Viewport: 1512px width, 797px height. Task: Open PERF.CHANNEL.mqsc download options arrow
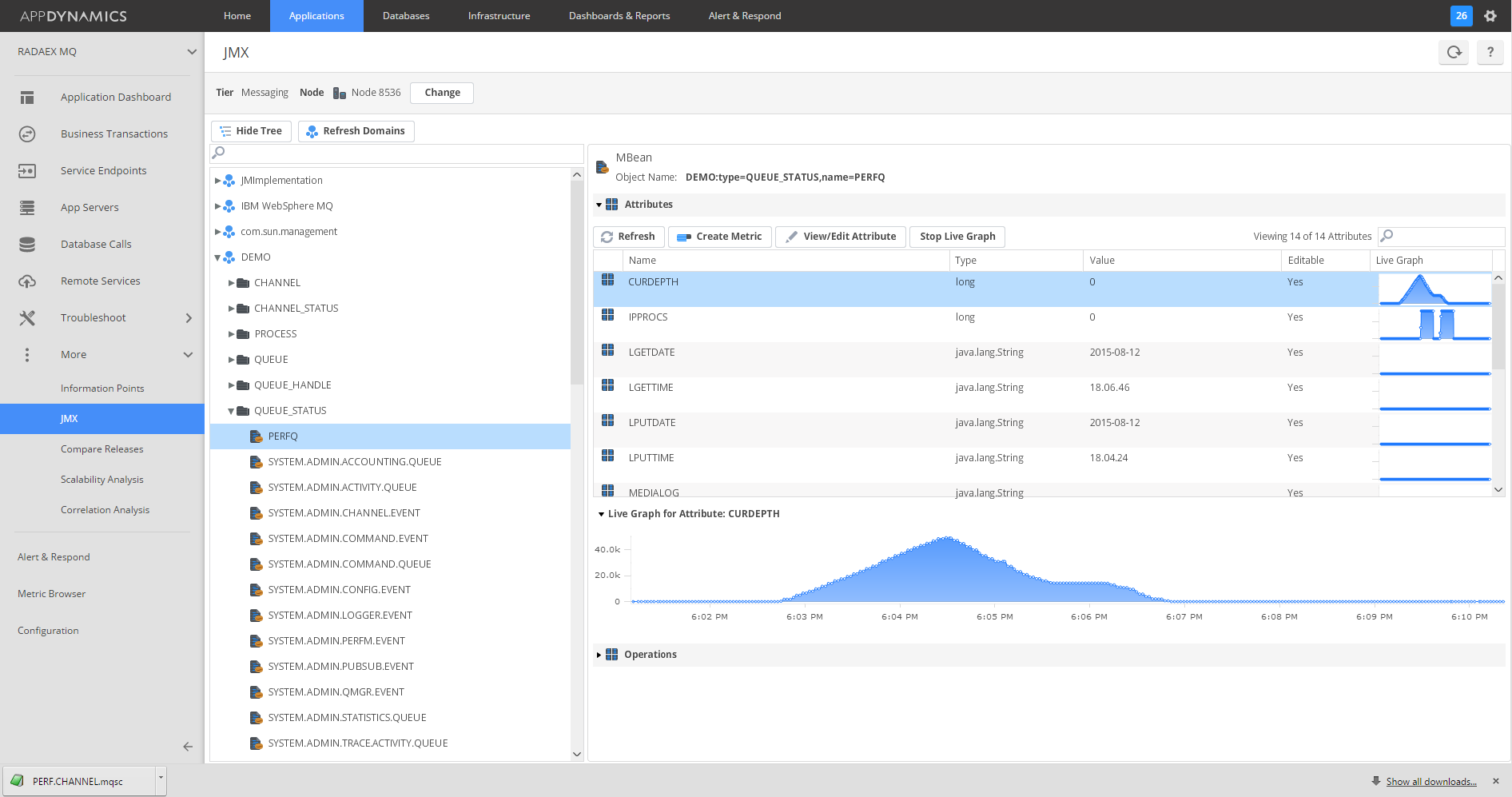pos(161,780)
